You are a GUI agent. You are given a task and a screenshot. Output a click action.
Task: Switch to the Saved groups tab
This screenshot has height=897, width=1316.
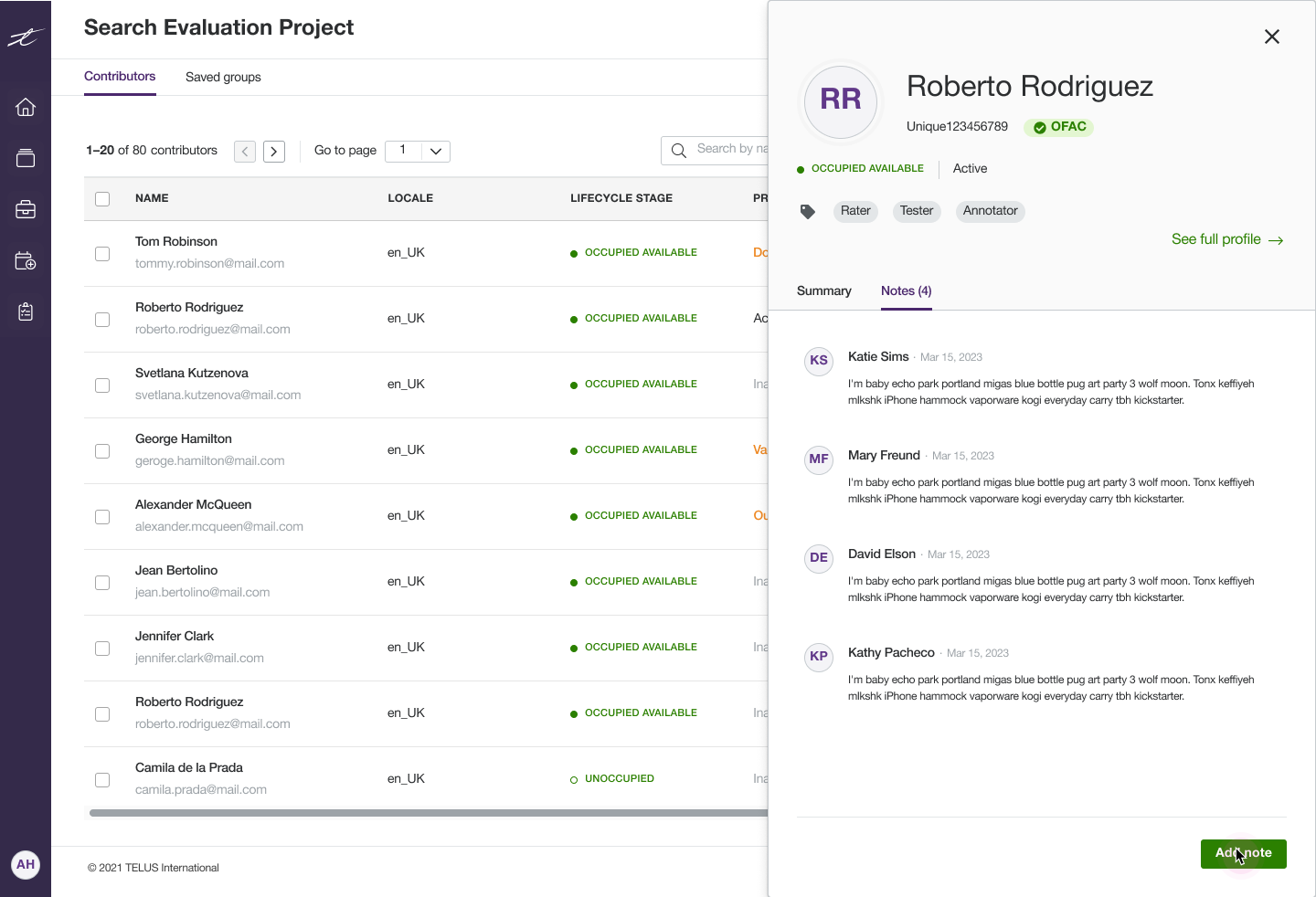223,77
